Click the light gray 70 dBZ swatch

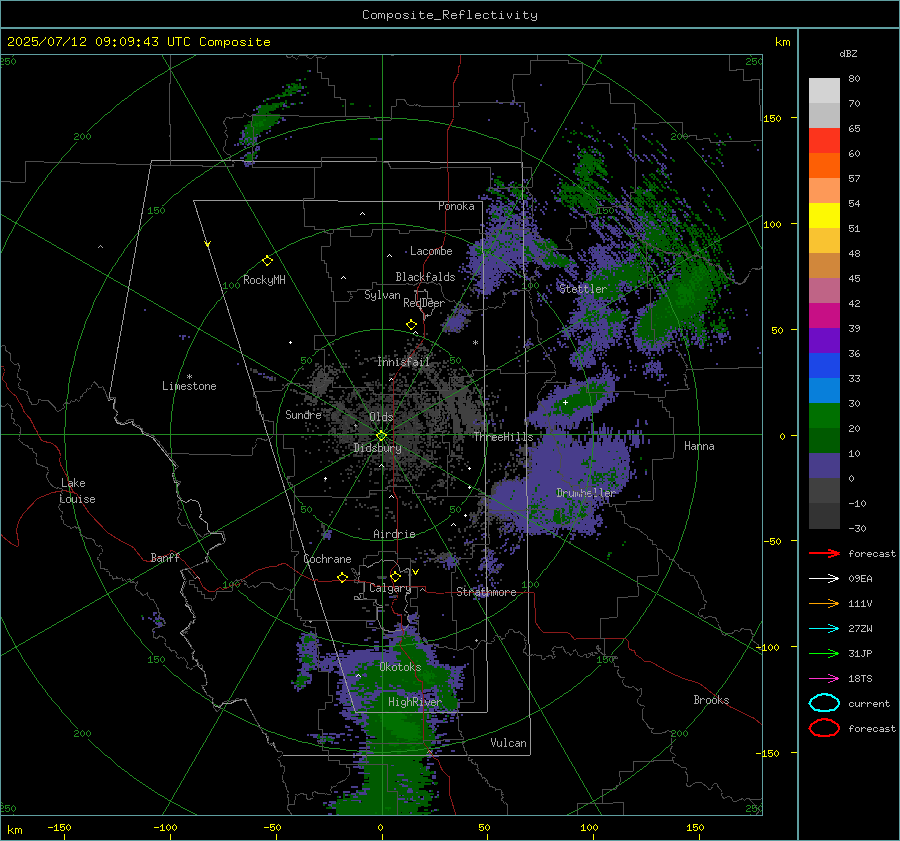[x=824, y=91]
